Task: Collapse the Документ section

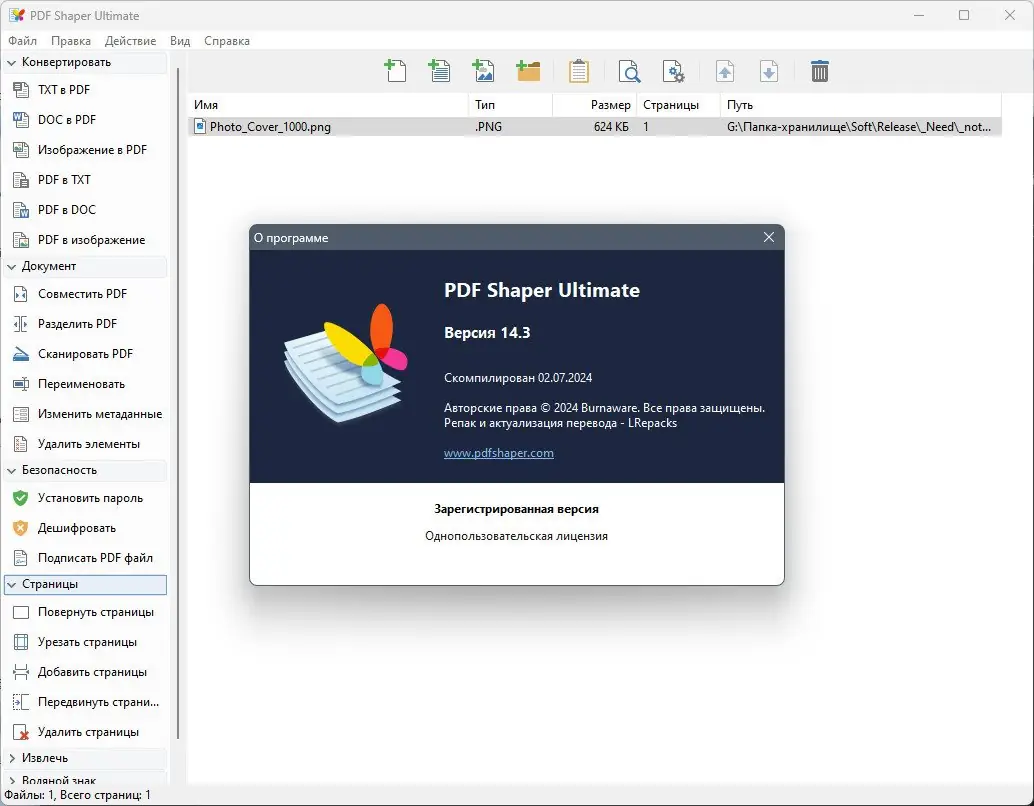Action: coord(12,266)
